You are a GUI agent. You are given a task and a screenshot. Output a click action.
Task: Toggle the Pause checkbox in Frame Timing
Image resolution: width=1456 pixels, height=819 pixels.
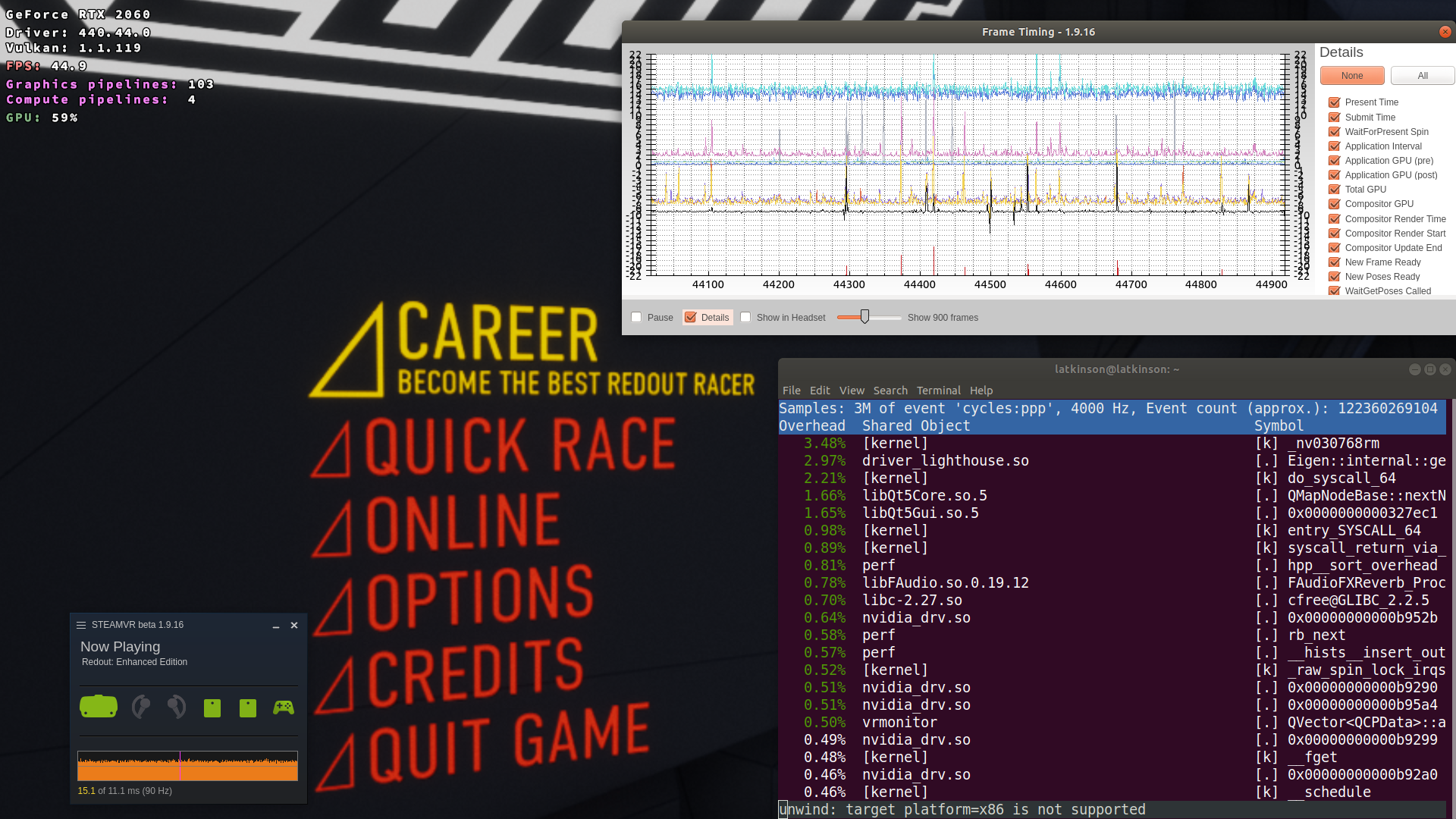coord(637,317)
